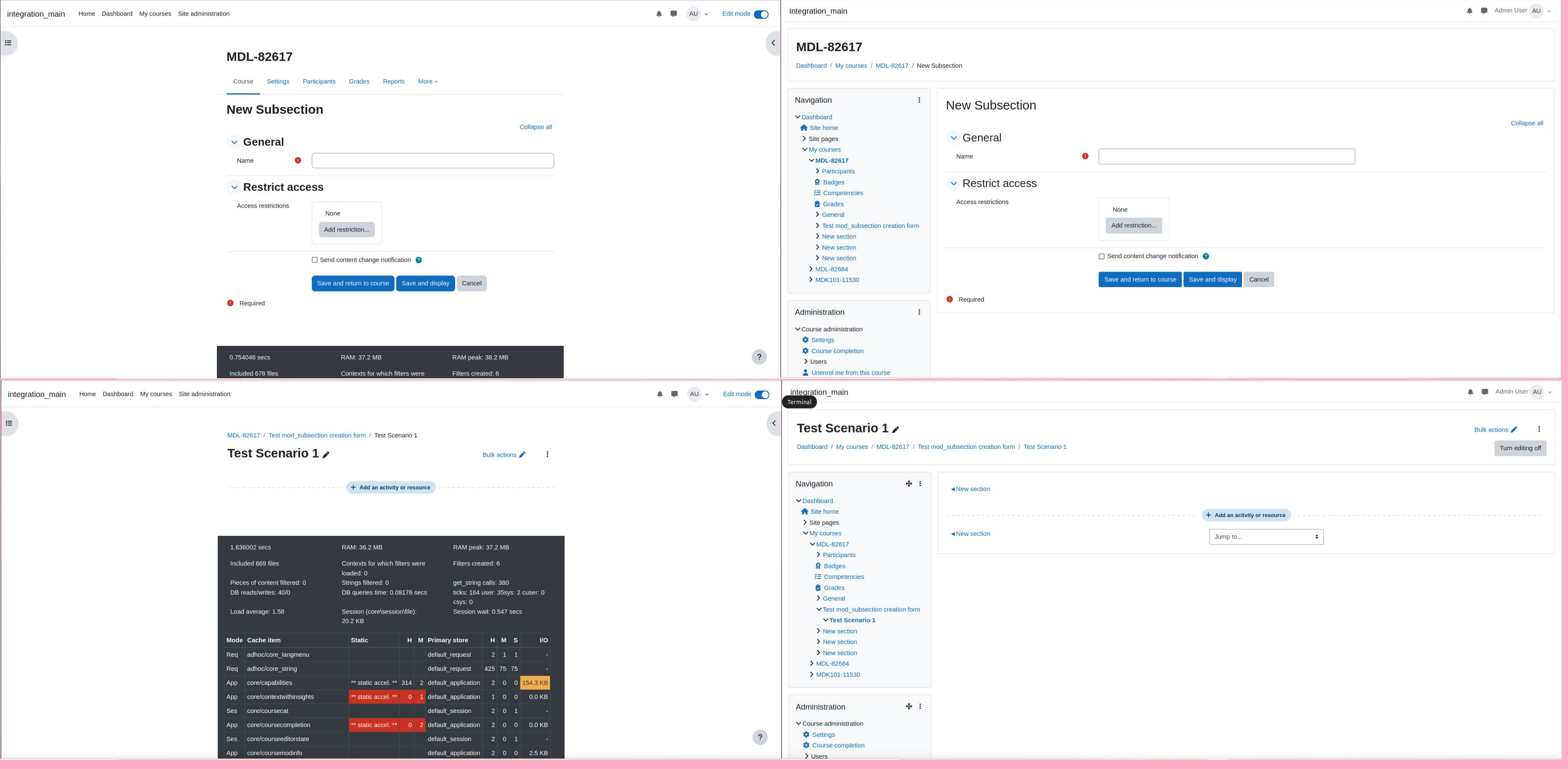The image size is (1568, 769).
Task: Click move icon of Administration block, bottom-right pane
Action: [909, 707]
